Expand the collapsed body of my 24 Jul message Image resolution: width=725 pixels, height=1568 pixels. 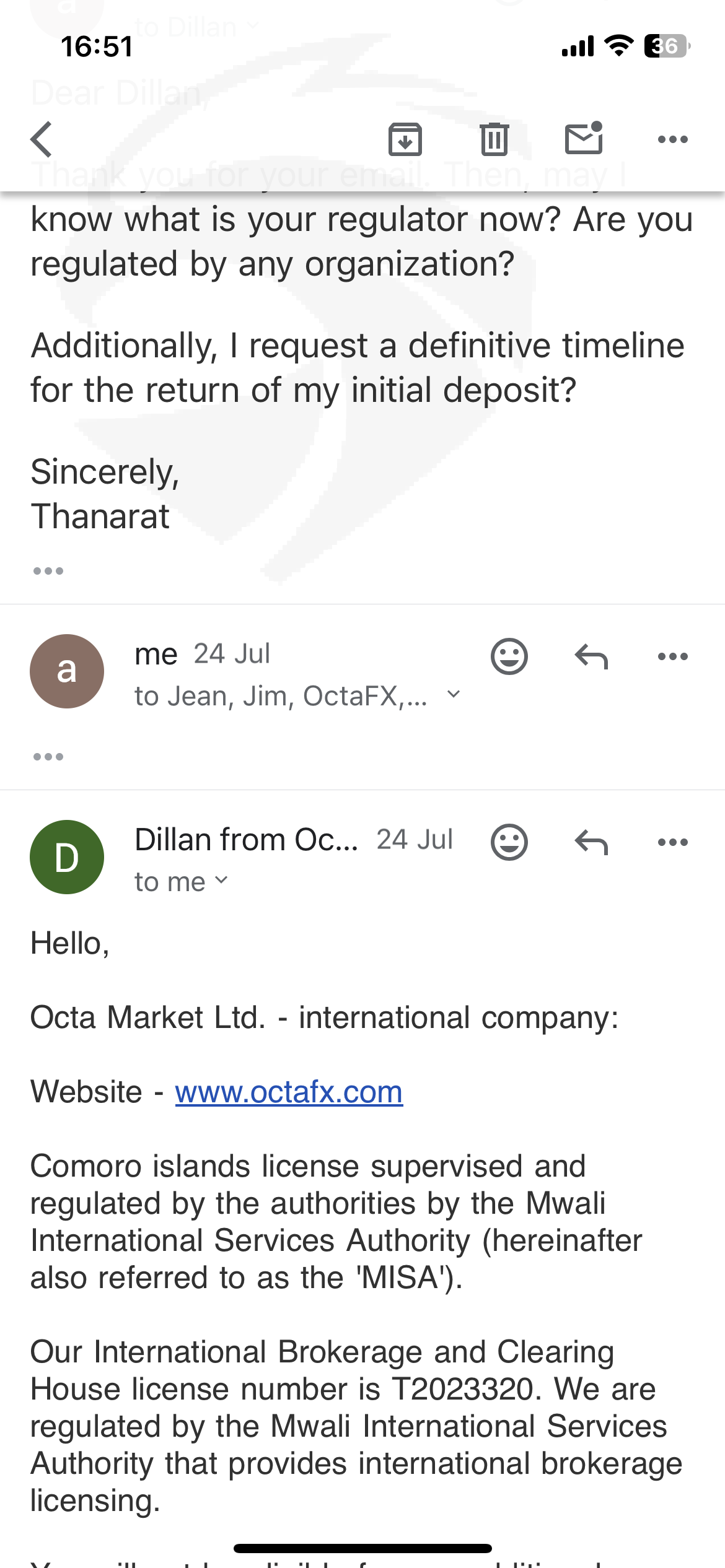pyautogui.click(x=48, y=757)
